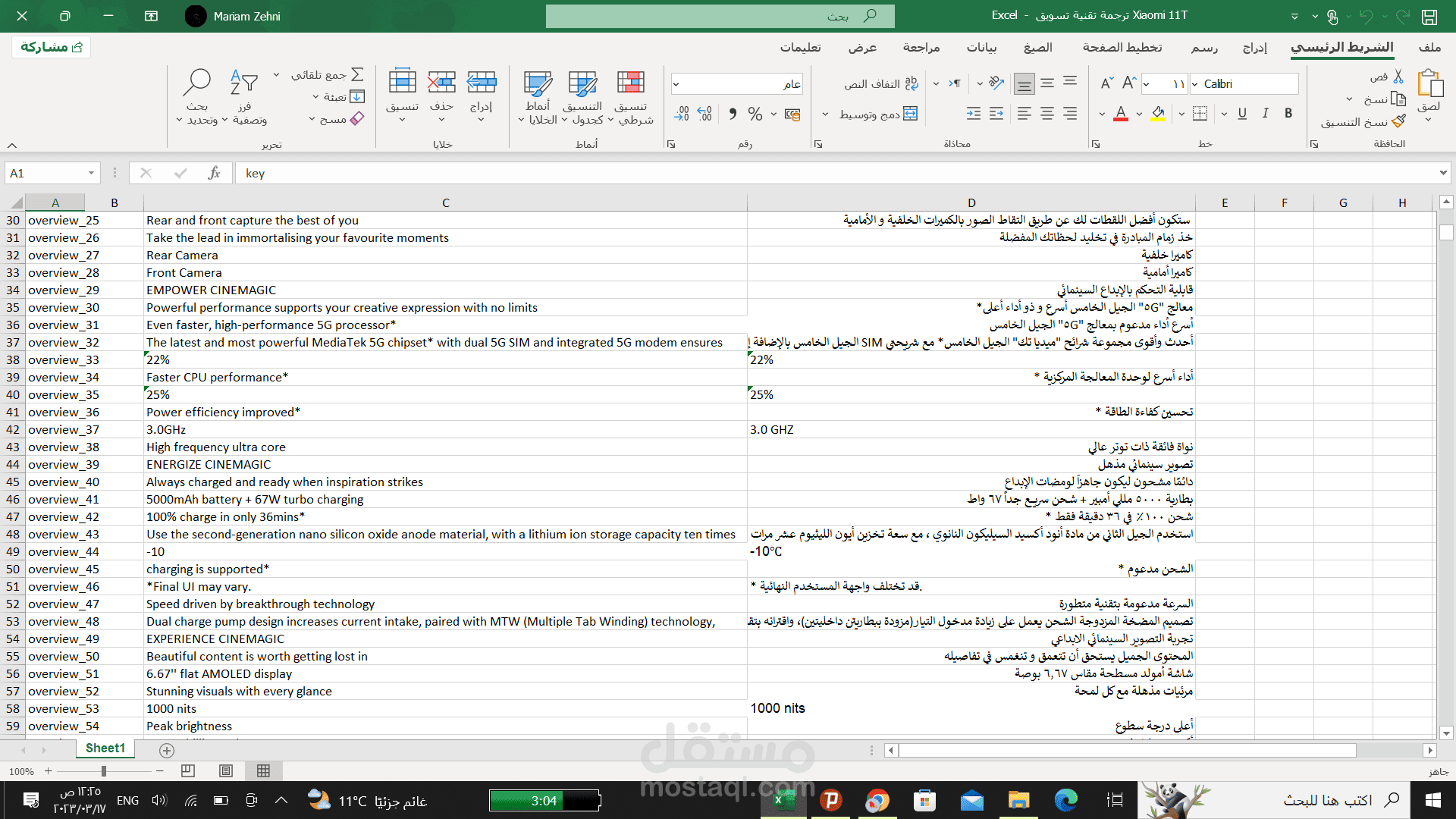Click the Share (مشاركة) button

click(x=52, y=47)
